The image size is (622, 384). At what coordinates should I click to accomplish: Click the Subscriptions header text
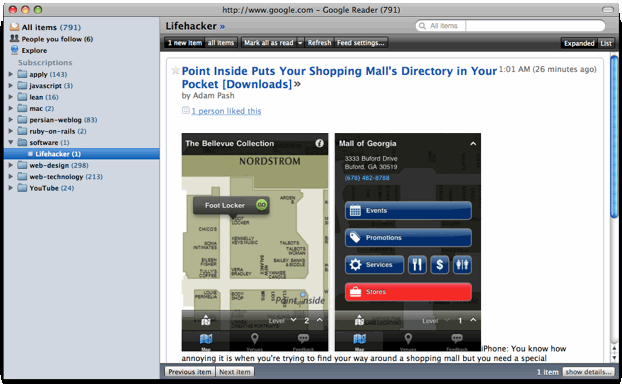(45, 63)
